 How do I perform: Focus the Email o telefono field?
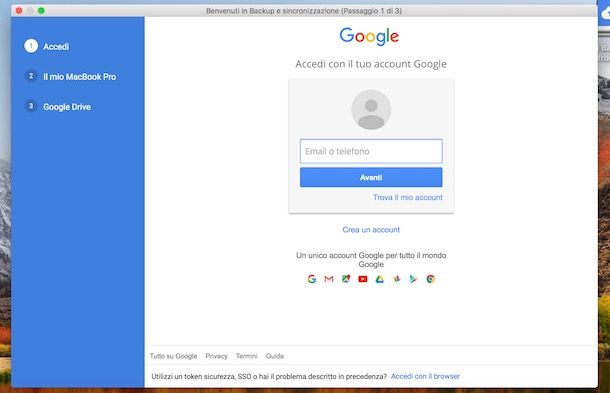coord(371,151)
